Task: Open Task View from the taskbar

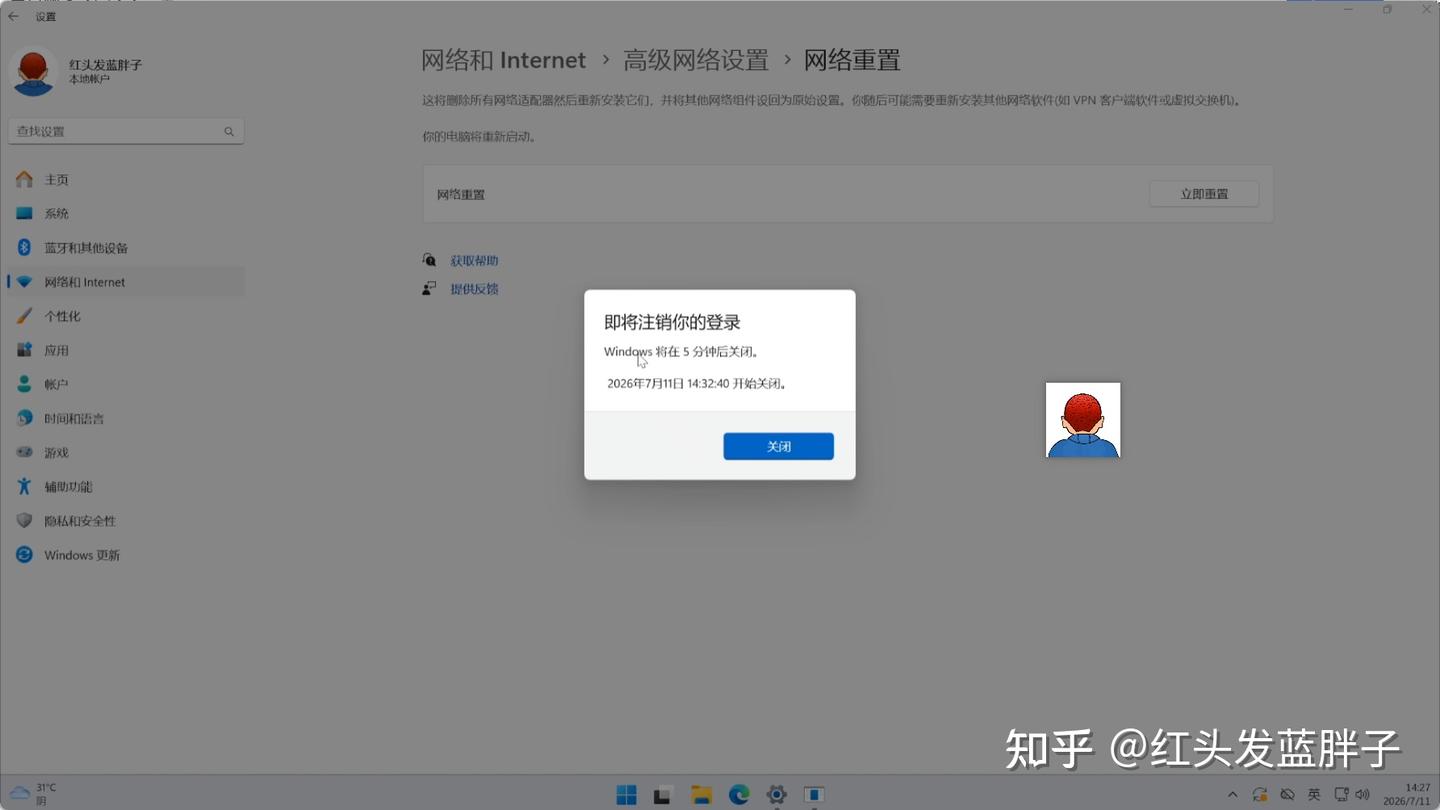Action: tap(662, 795)
